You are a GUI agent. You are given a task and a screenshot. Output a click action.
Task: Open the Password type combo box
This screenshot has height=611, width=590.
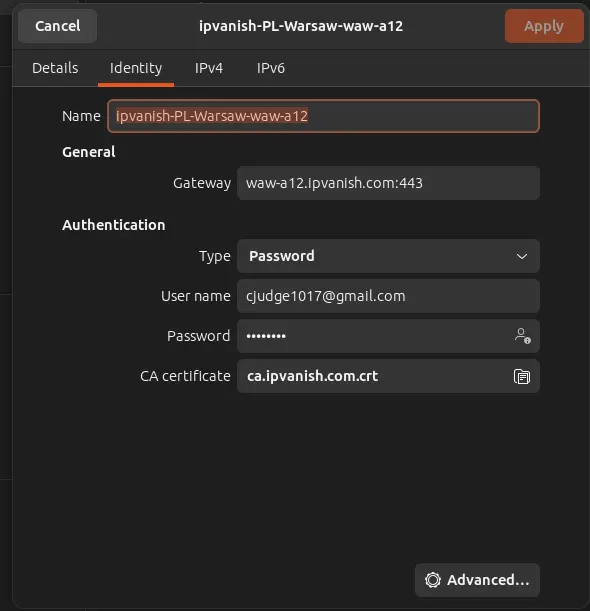[388, 256]
